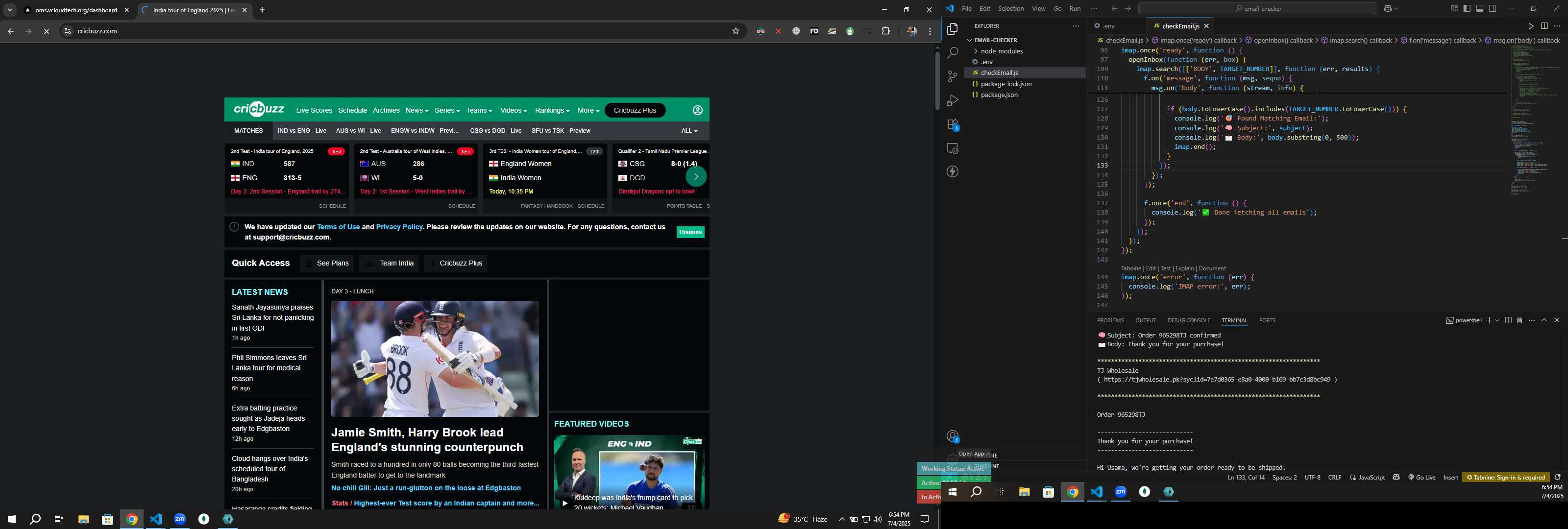1568x529 pixels.
Task: Toggle the VS Code Secondary Side Bar
Action: point(1493,8)
